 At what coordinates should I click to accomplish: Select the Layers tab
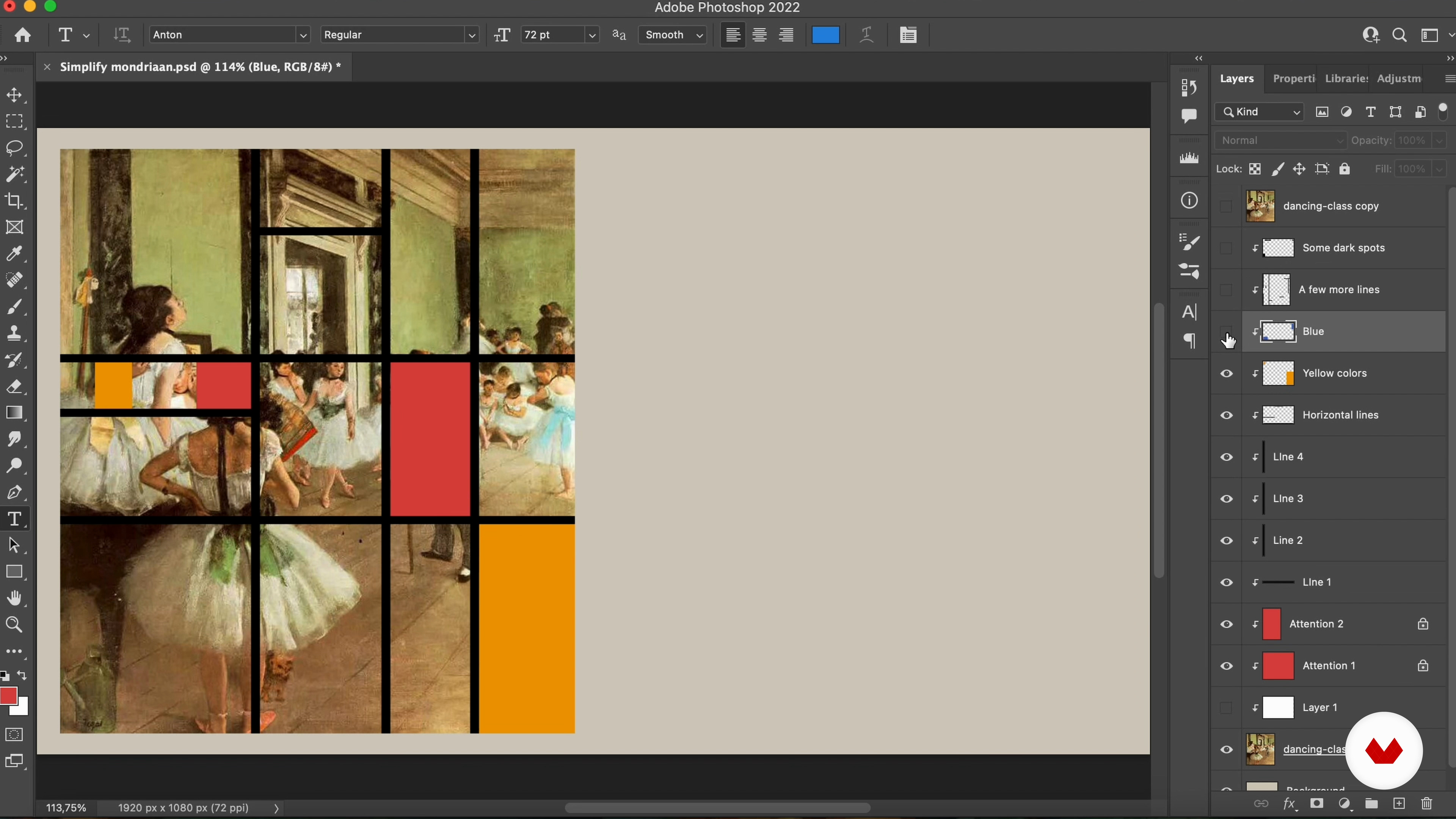1237,78
